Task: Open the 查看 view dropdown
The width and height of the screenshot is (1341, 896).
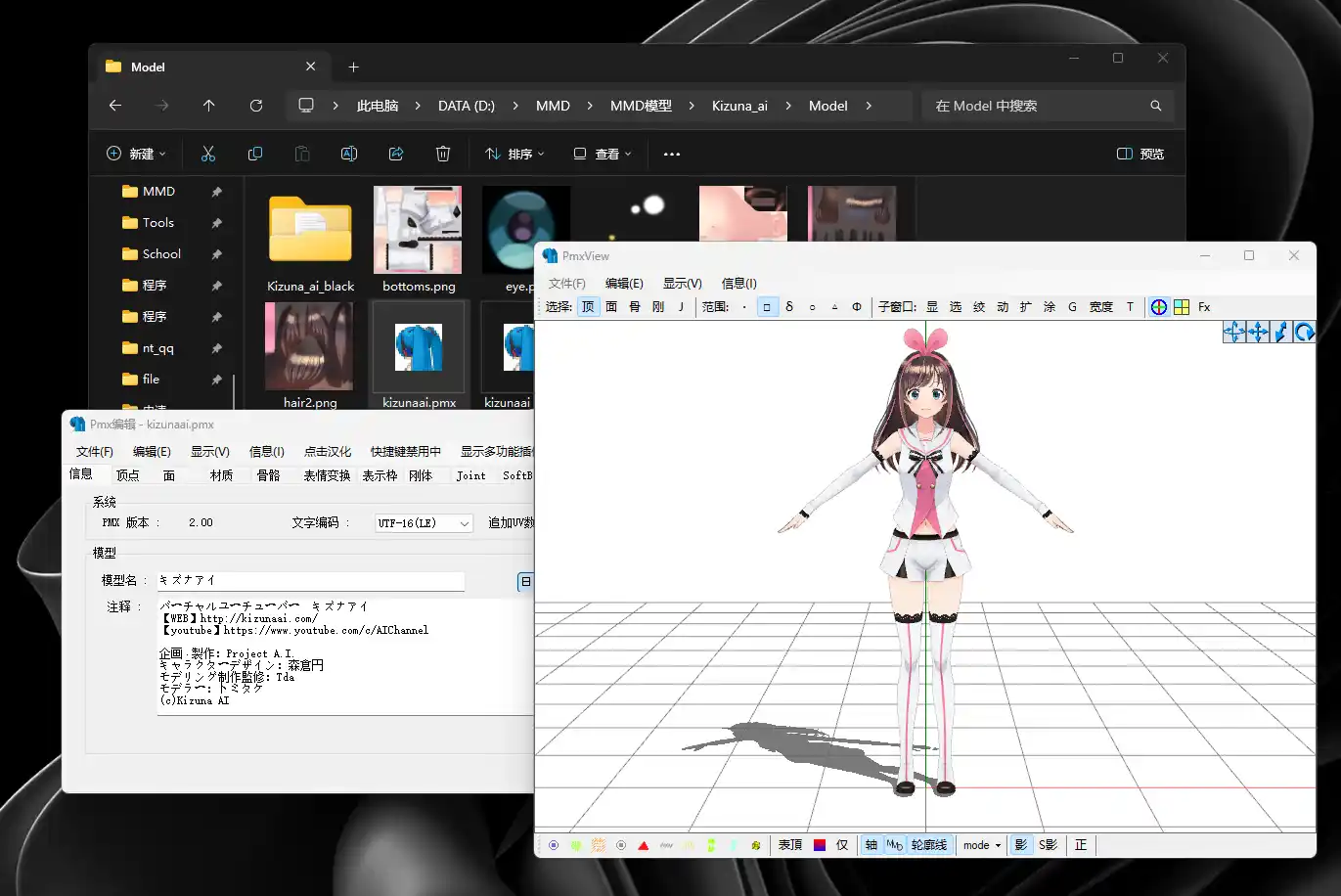Action: [x=603, y=154]
